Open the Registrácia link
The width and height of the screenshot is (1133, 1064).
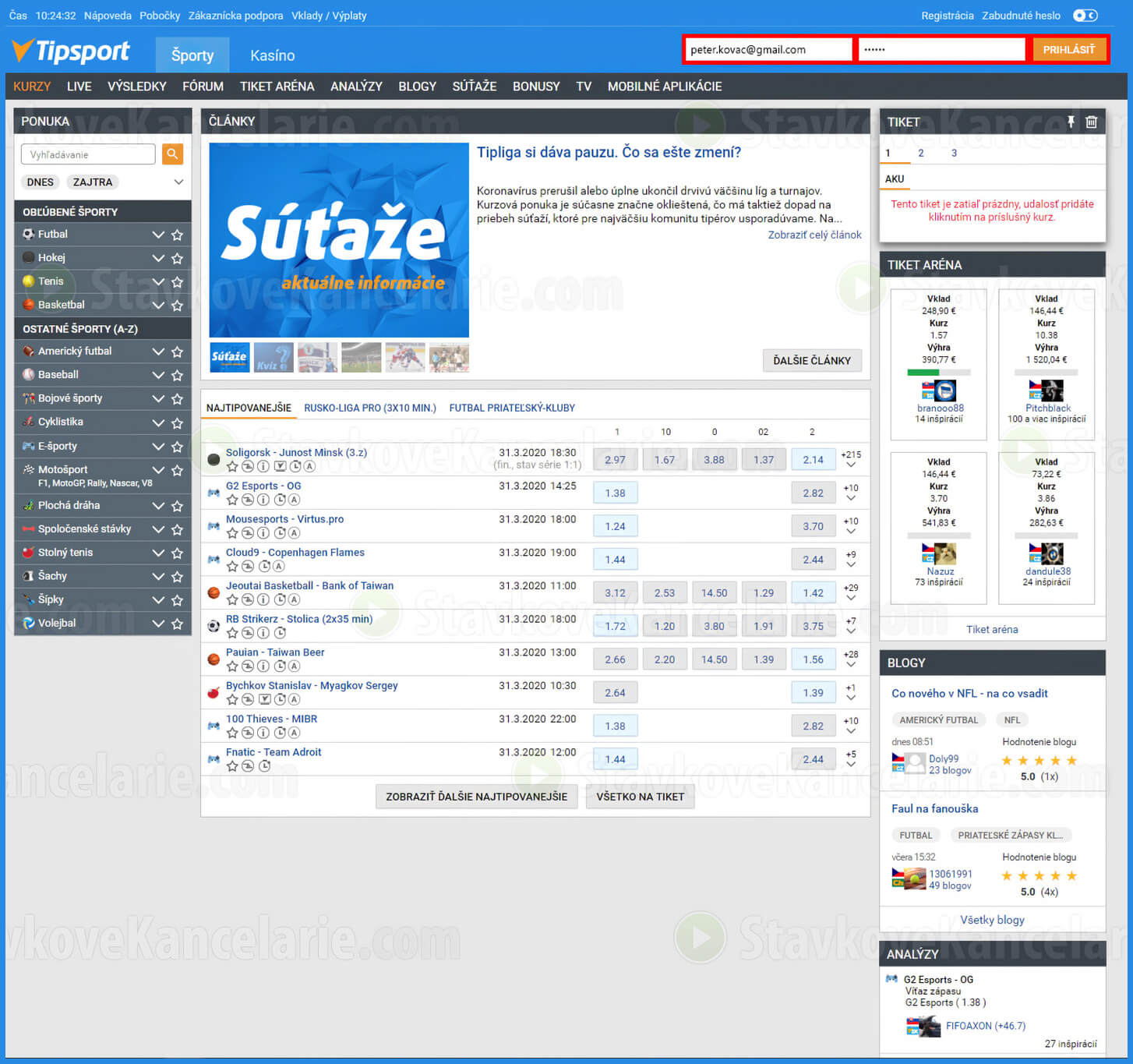tap(947, 16)
